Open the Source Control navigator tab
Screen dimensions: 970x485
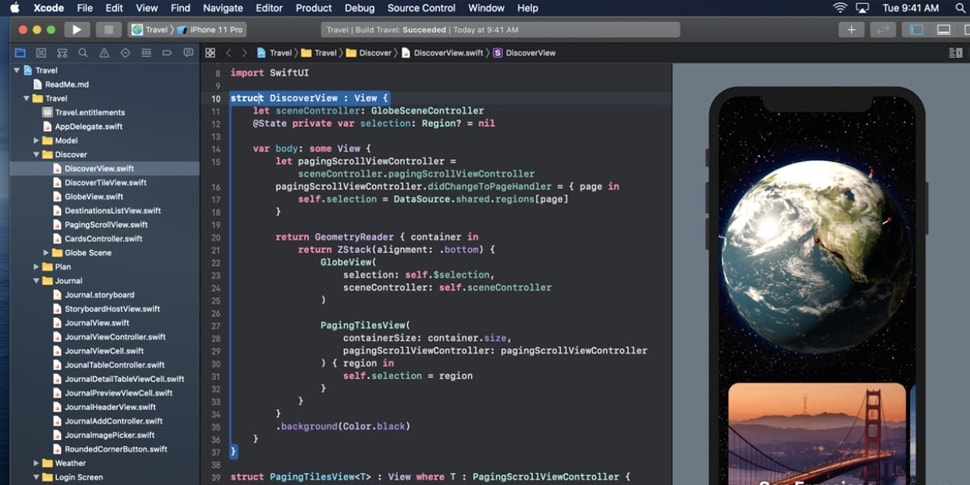click(x=41, y=53)
